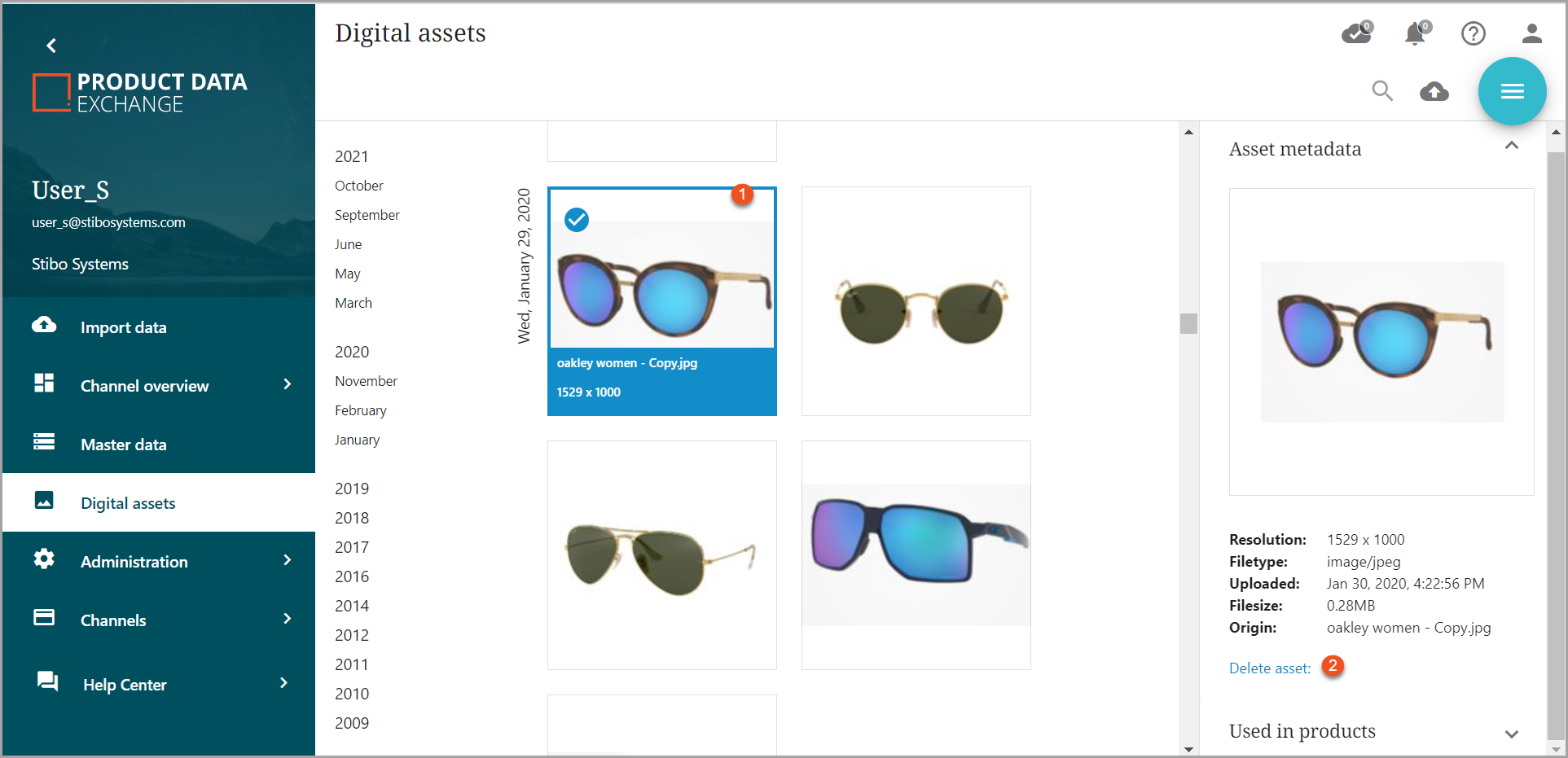Image resolution: width=1568 pixels, height=758 pixels.
Task: Click the upload cloud icon in toolbar
Action: coord(1434,91)
